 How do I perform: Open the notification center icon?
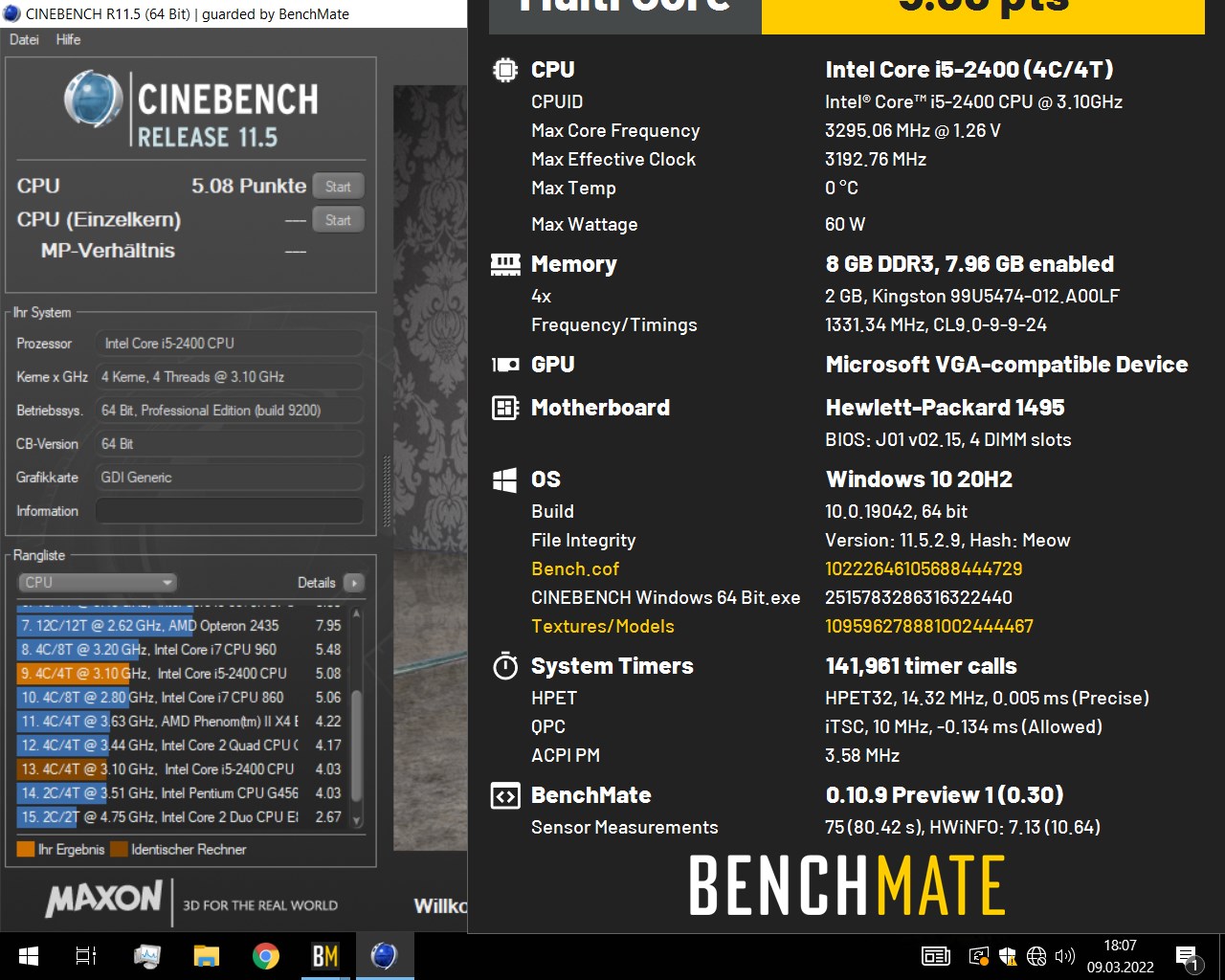[x=1188, y=956]
